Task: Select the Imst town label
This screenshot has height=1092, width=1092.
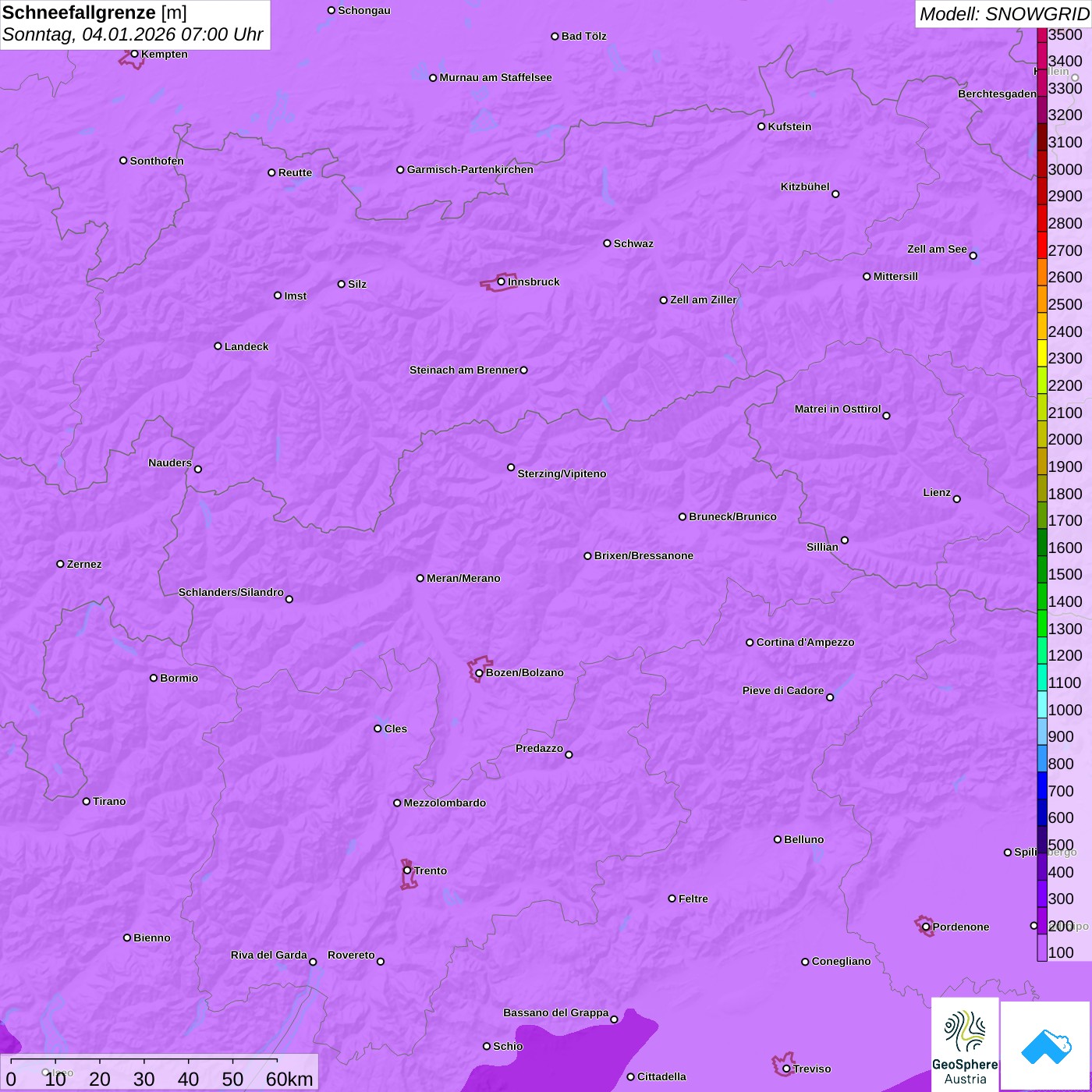Action: [296, 296]
